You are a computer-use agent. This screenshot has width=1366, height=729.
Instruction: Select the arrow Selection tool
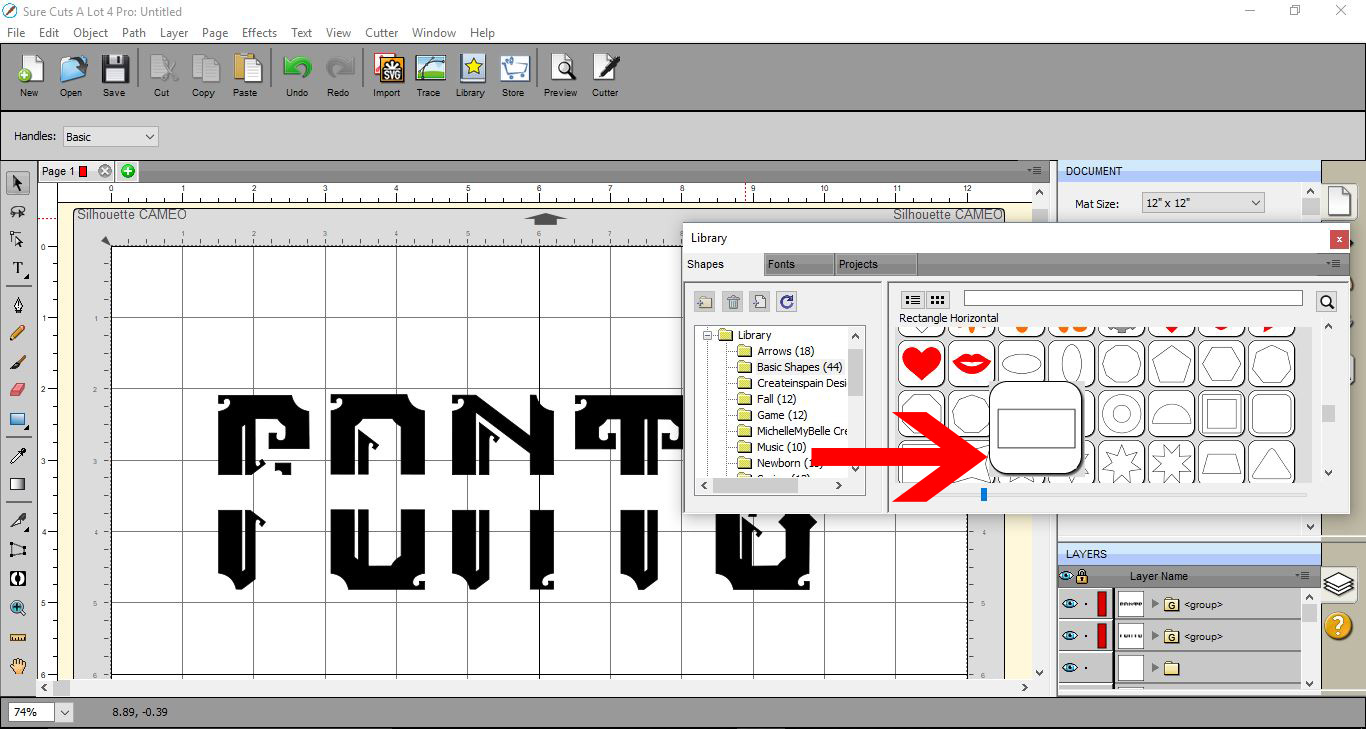click(17, 183)
